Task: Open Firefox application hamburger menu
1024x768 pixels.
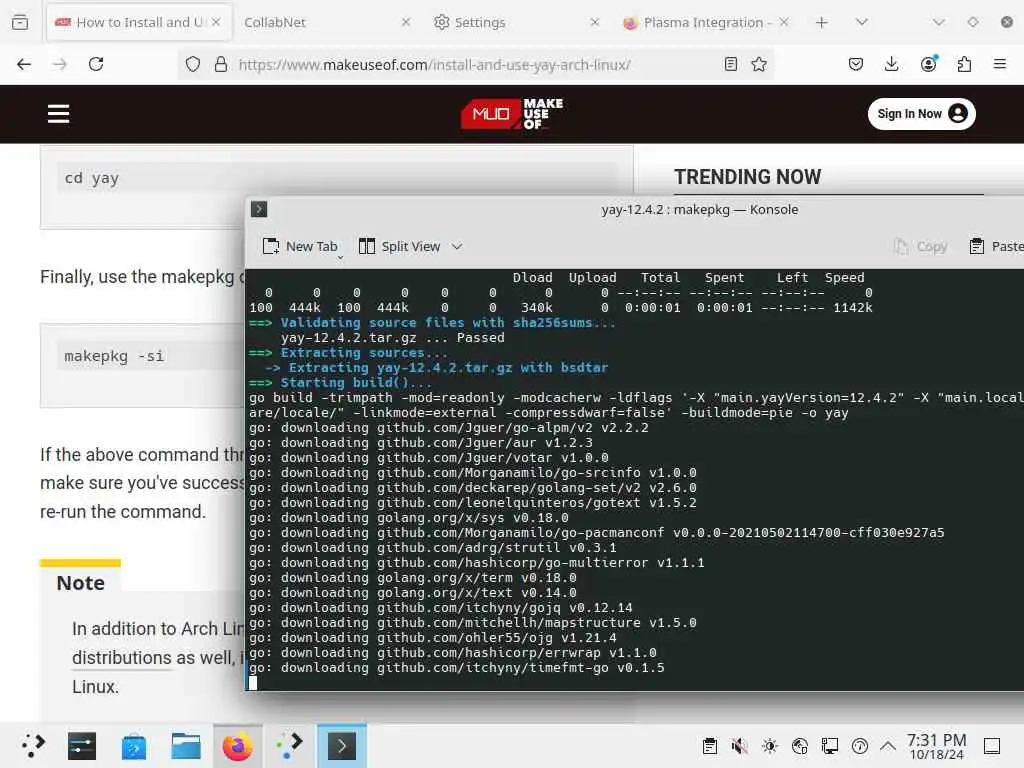Action: (1000, 64)
